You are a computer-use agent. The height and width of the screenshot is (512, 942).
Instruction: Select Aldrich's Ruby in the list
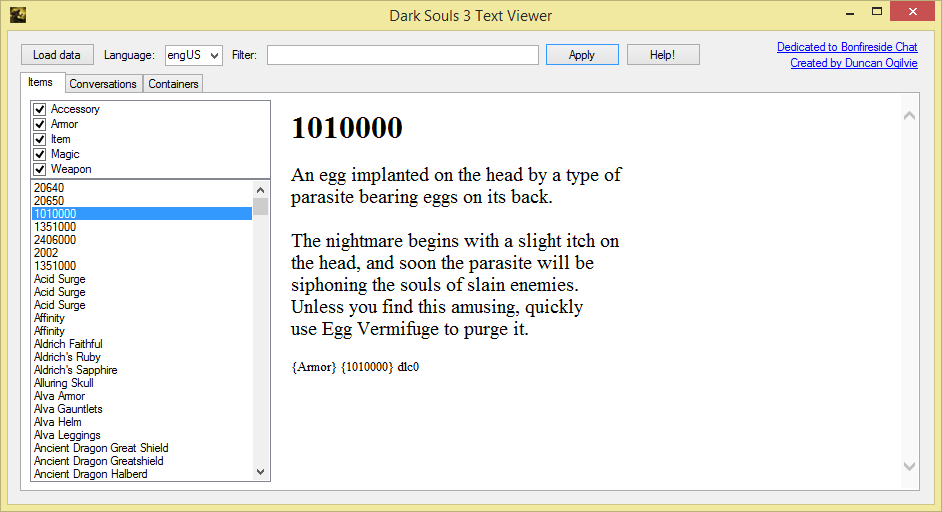tap(142, 357)
